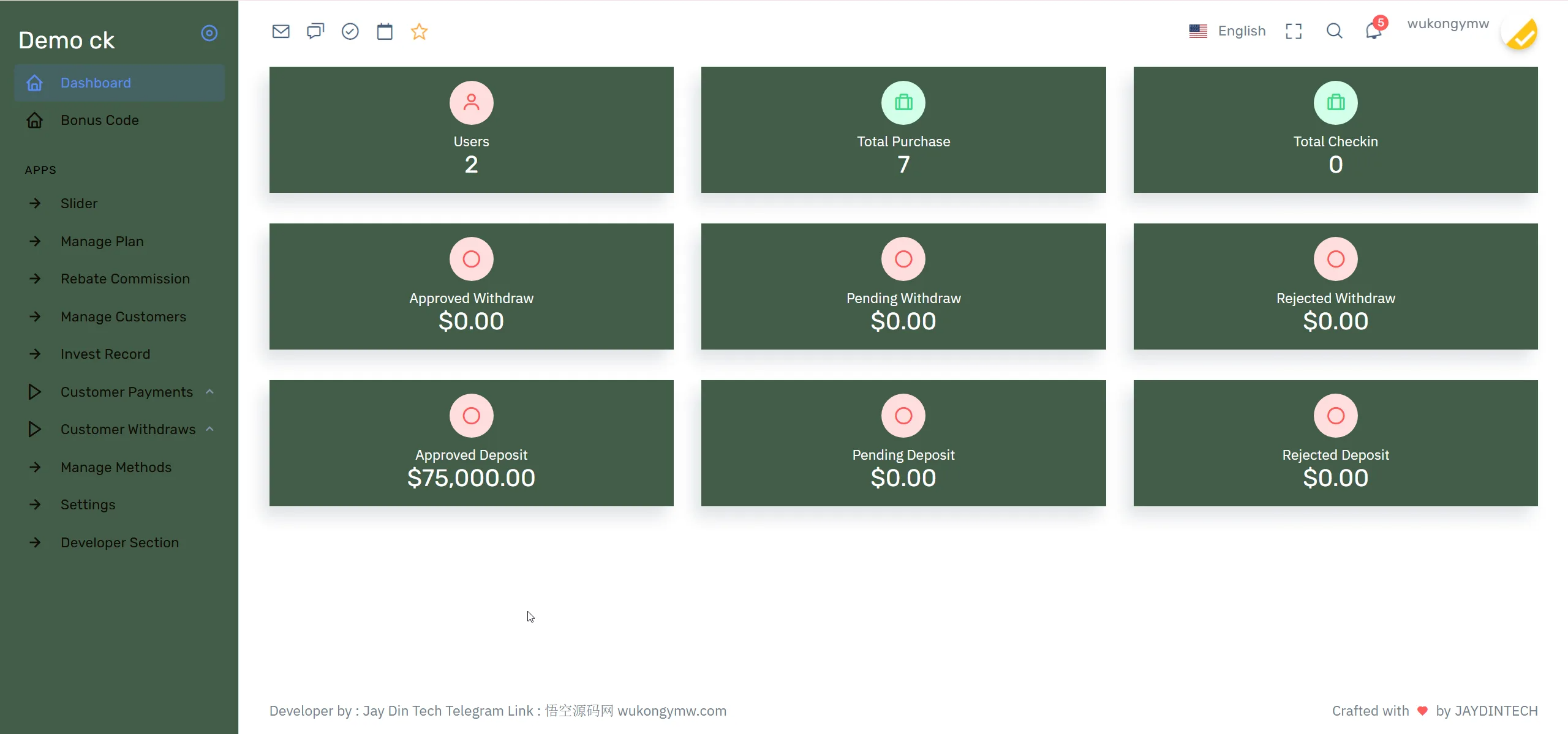Viewport: 1568px width, 734px height.
Task: Click the Approved Deposit $75,000.00 card
Action: coord(471,443)
